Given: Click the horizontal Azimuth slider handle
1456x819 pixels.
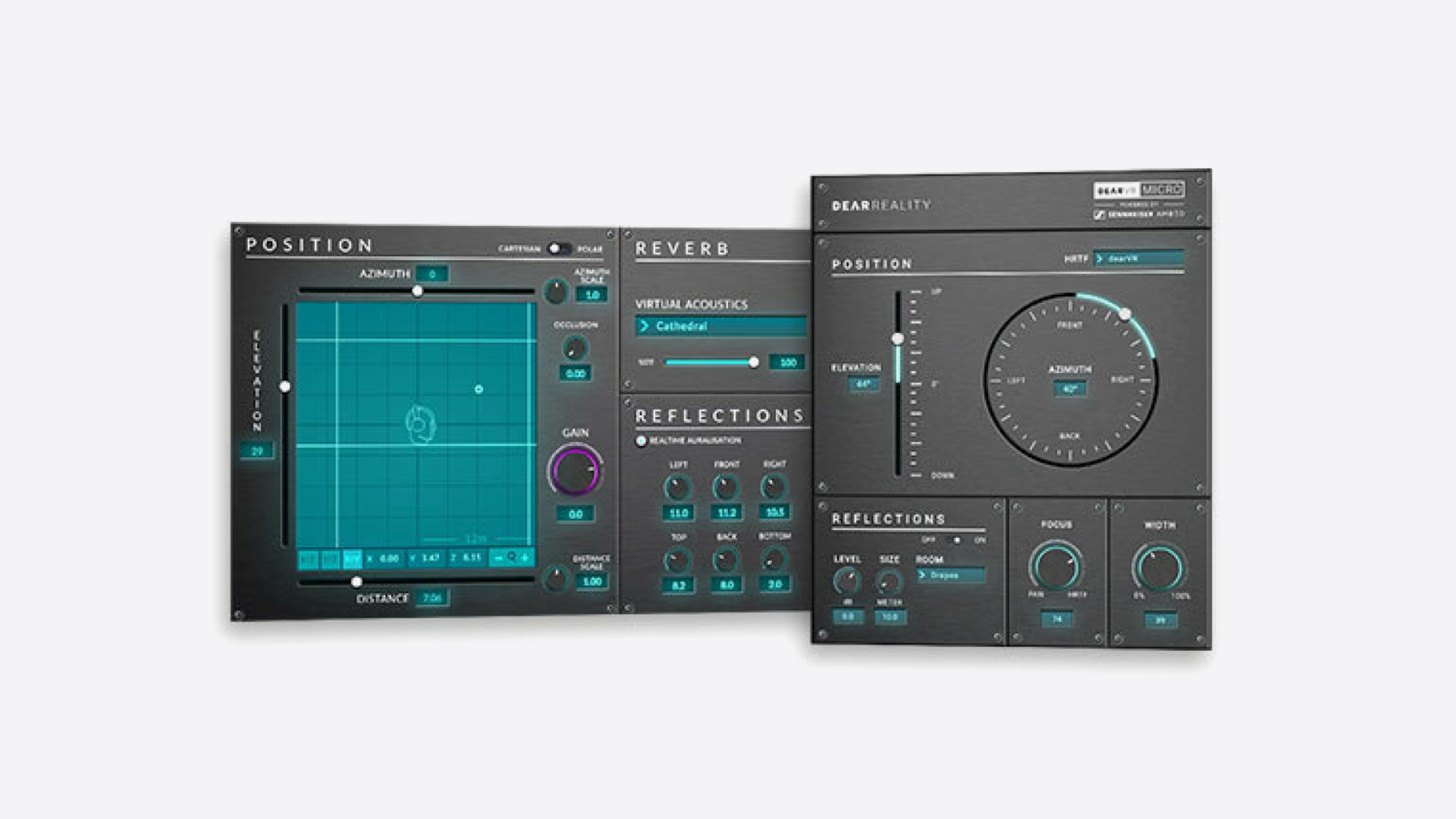Looking at the screenshot, I should (x=417, y=291).
